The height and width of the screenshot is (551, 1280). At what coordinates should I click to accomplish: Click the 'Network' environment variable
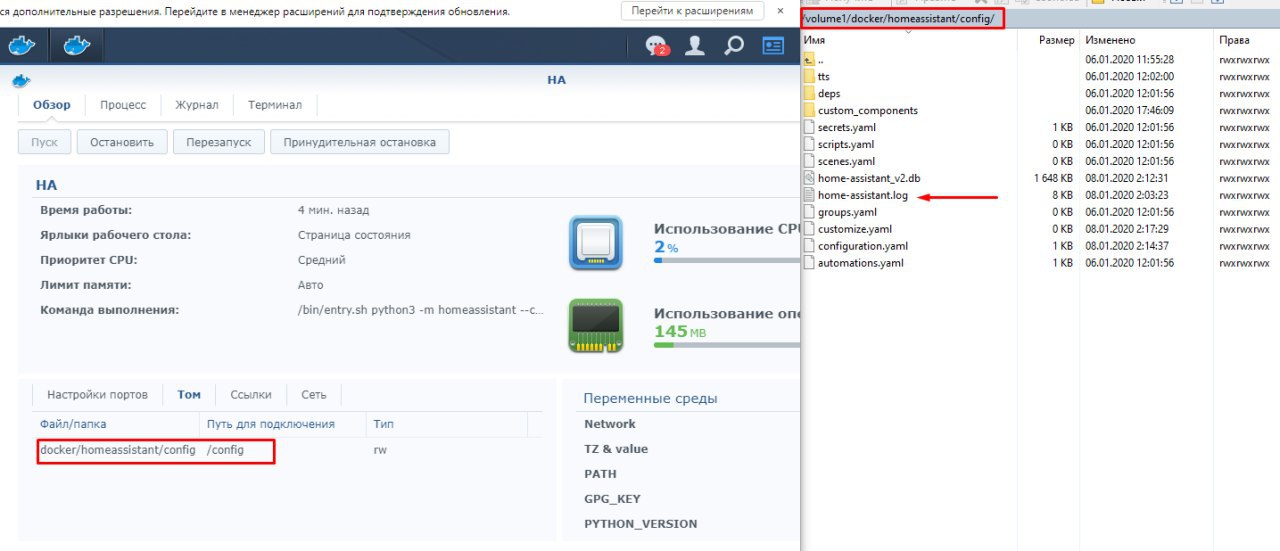610,424
